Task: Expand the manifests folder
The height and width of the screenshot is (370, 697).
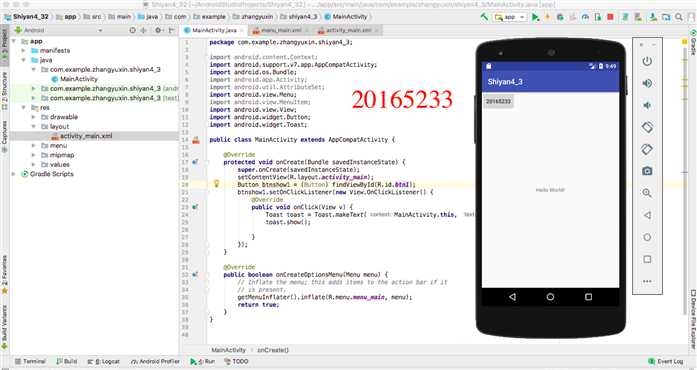Action: click(24, 50)
